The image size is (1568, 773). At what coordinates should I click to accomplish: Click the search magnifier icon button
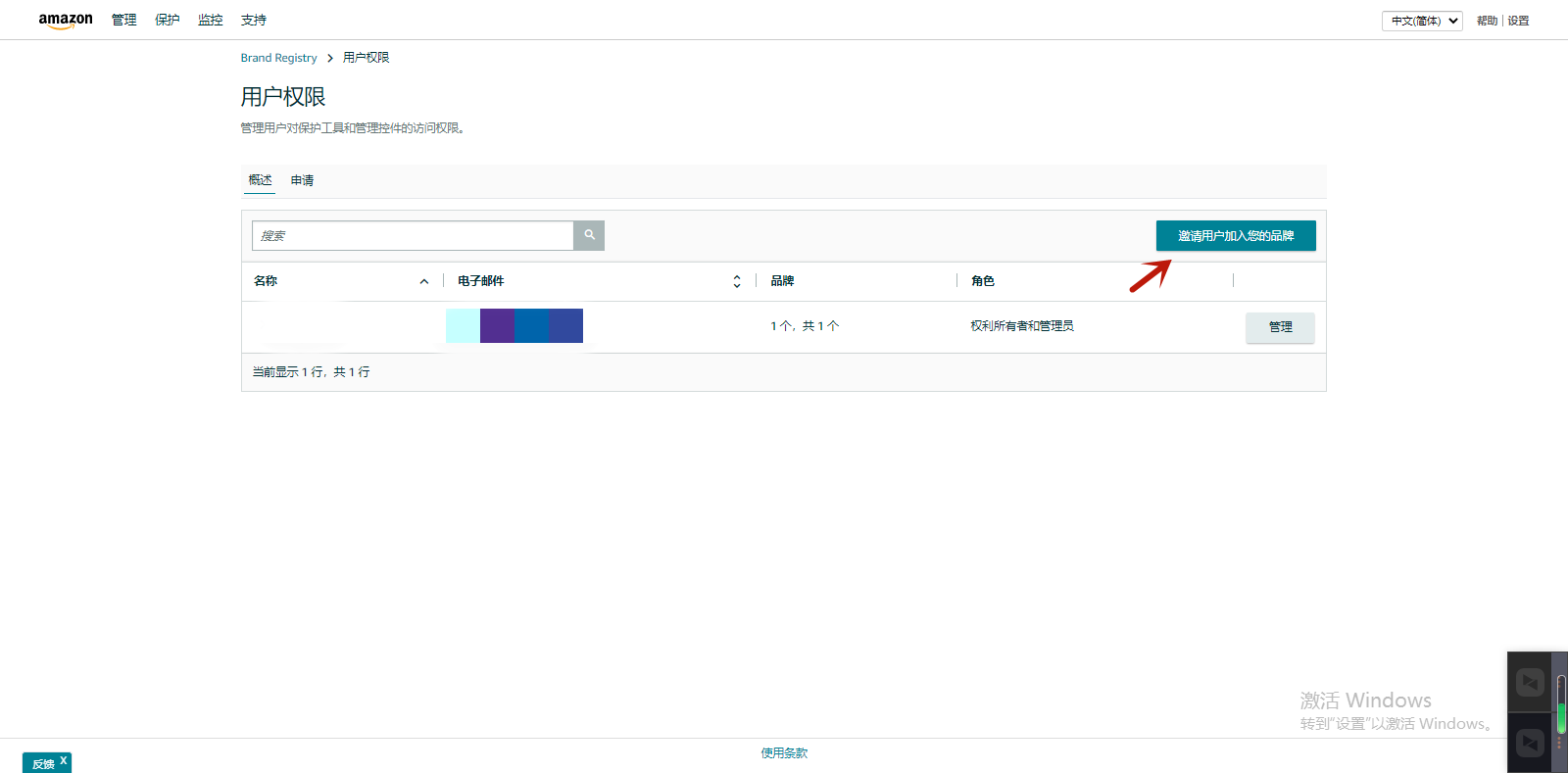pyautogui.click(x=589, y=235)
